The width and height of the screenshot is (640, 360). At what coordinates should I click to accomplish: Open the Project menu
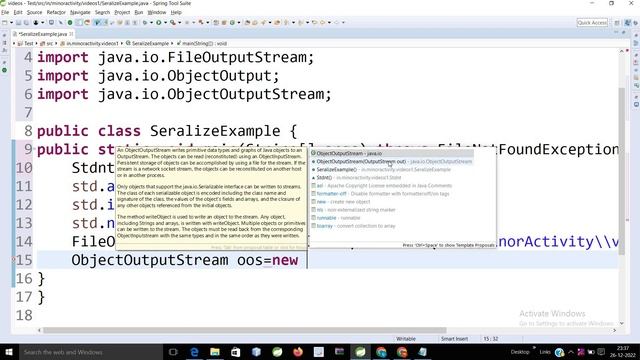122,13
